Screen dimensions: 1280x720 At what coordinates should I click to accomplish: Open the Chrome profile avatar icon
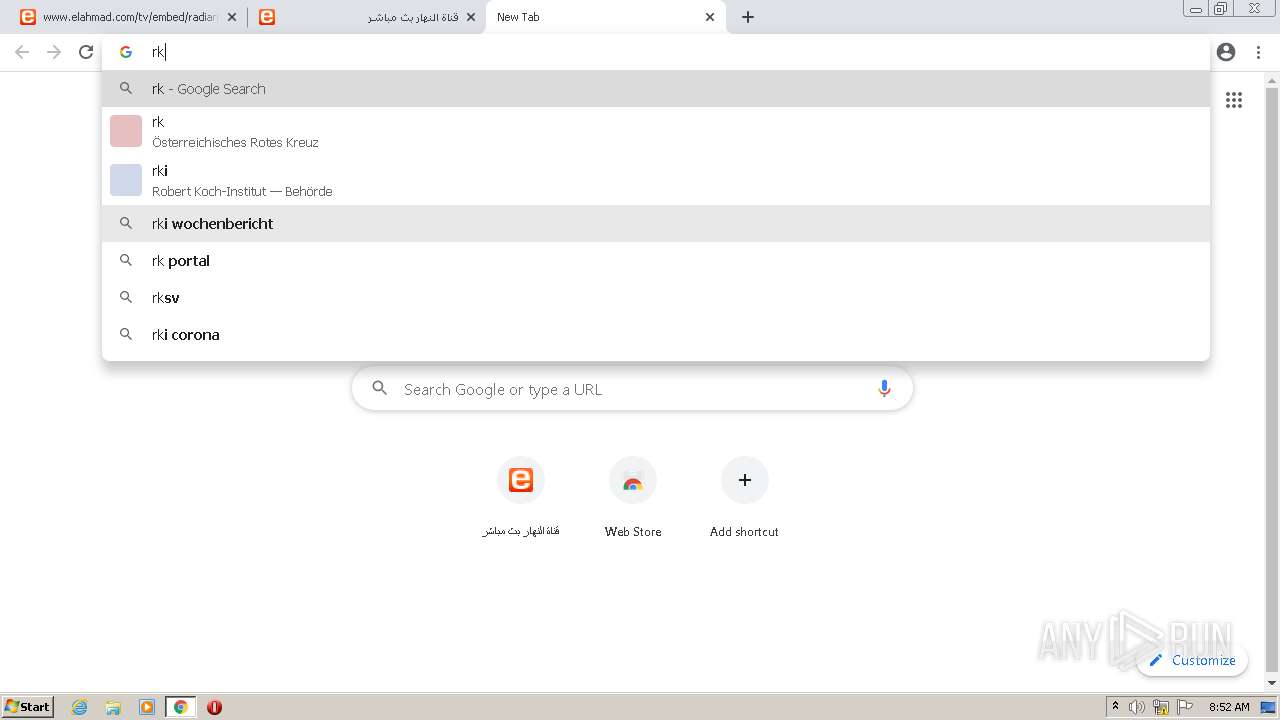1226,52
